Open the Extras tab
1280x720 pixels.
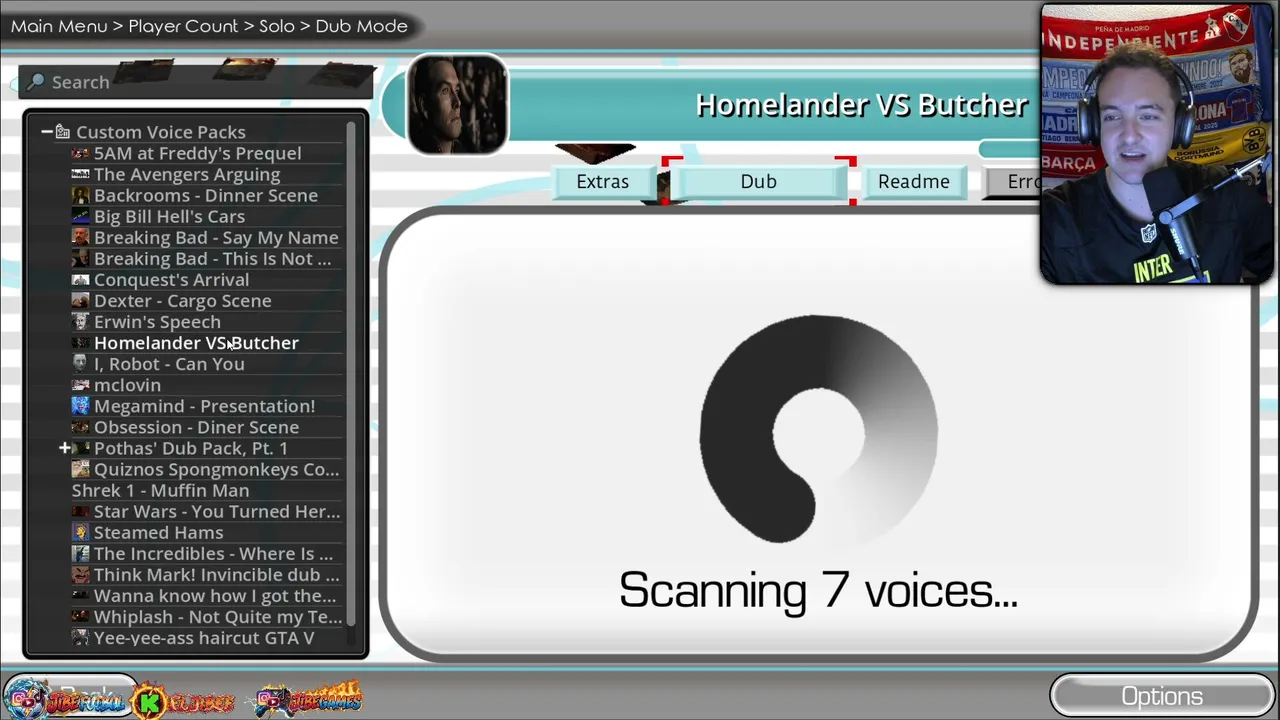(x=602, y=181)
